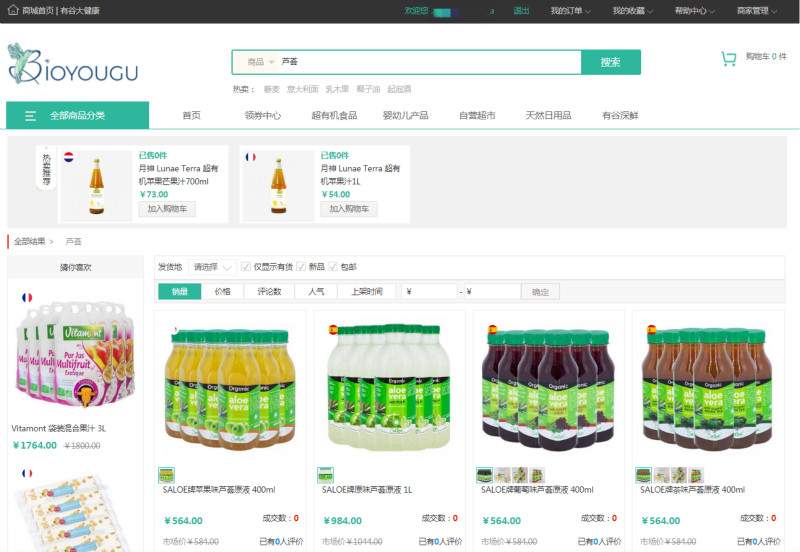Add Lunae Terra 1L to cart
Viewport: 800px width, 552px height.
pos(349,209)
